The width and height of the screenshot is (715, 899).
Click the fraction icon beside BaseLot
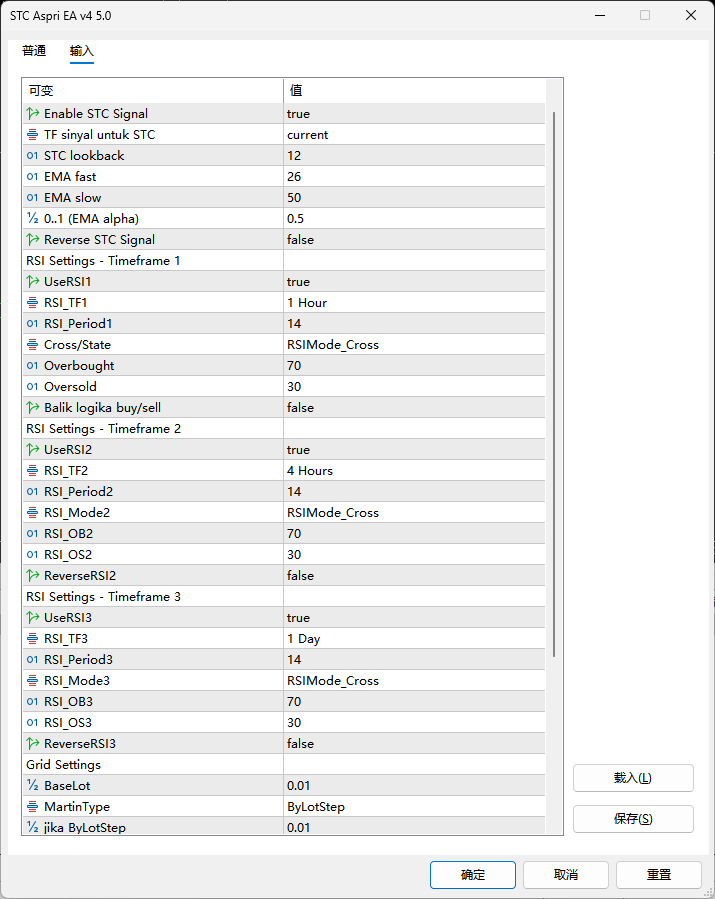tap(33, 786)
